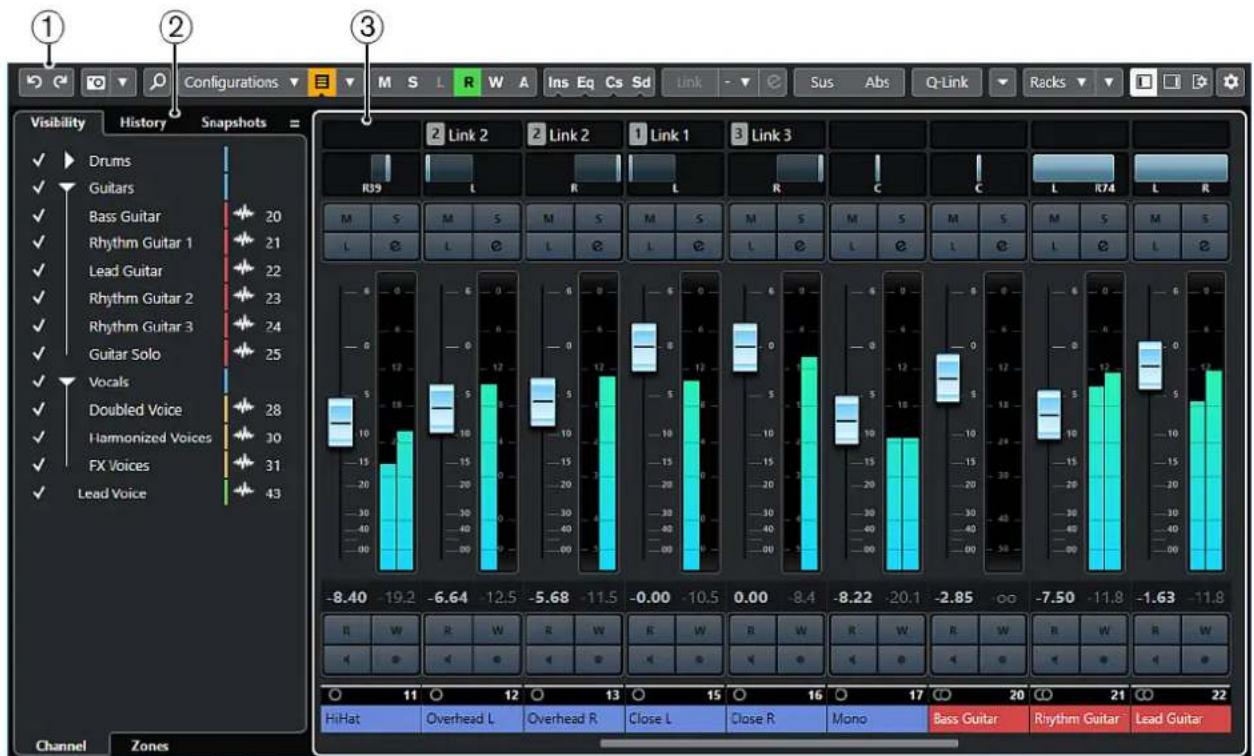Image resolution: width=1254 pixels, height=756 pixels.
Task: Toggle the toolbar W write automation
Action: (493, 81)
